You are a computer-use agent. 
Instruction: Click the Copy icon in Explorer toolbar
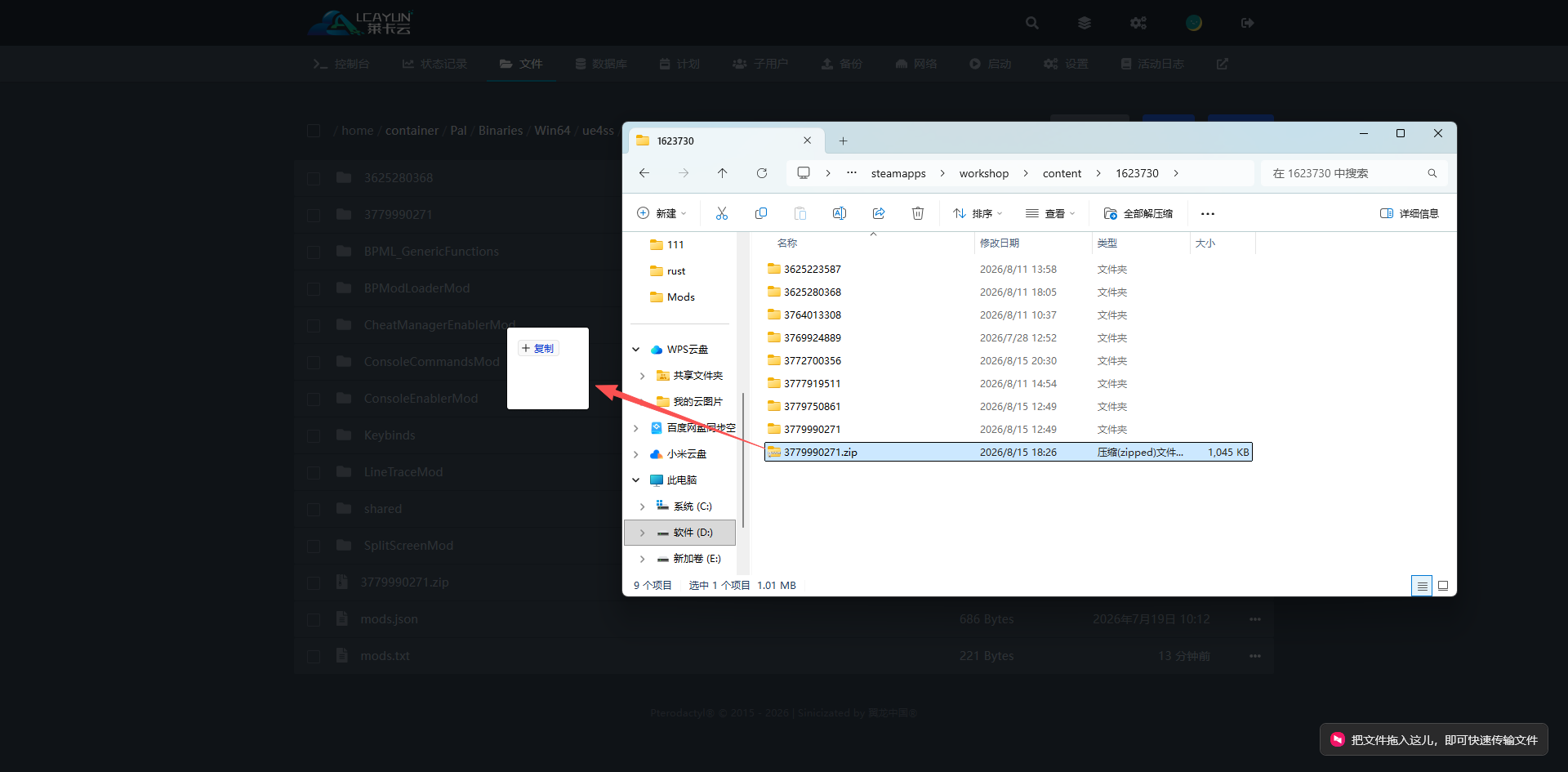coord(761,213)
